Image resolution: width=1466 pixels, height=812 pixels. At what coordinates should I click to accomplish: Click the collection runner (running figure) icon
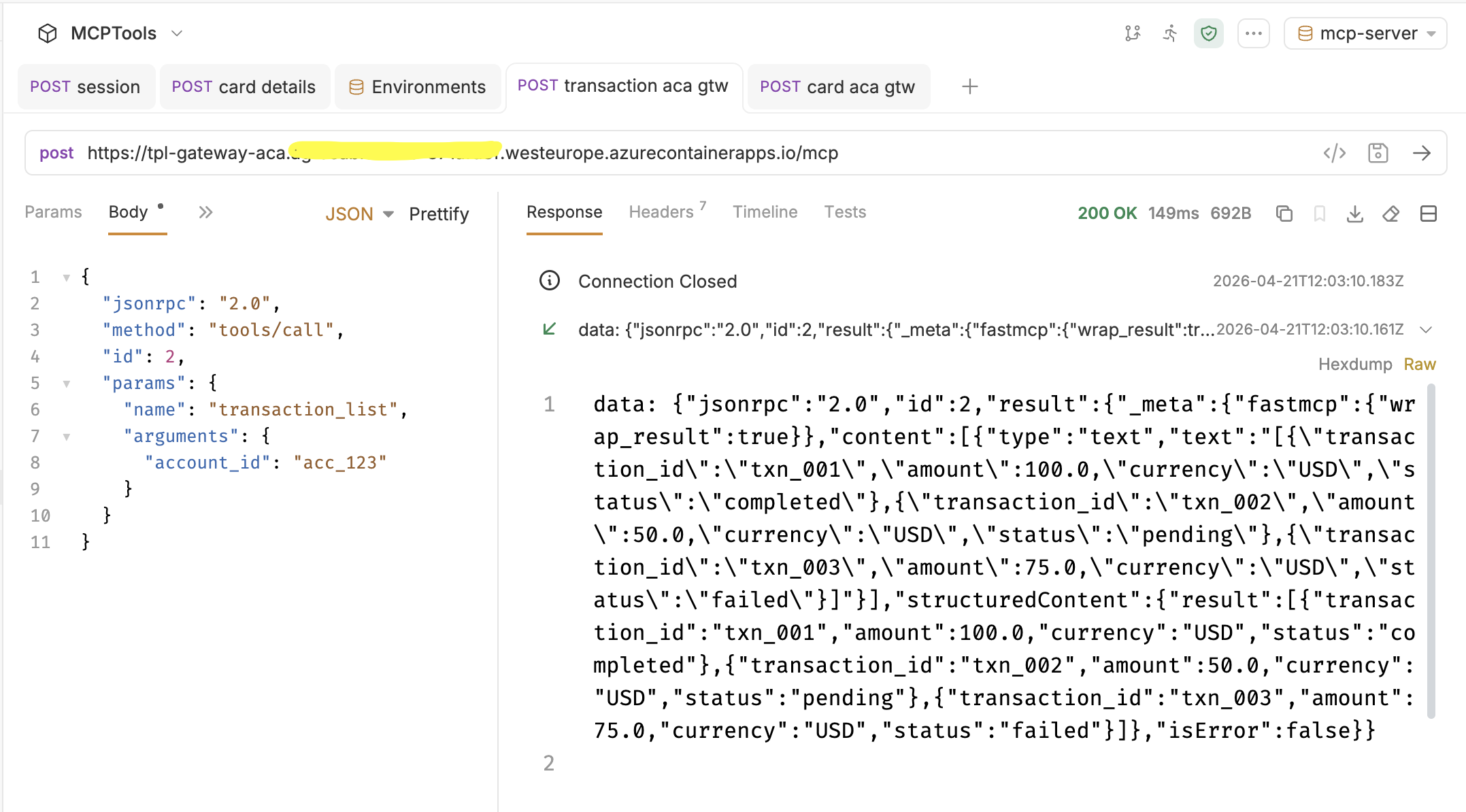click(x=1170, y=33)
